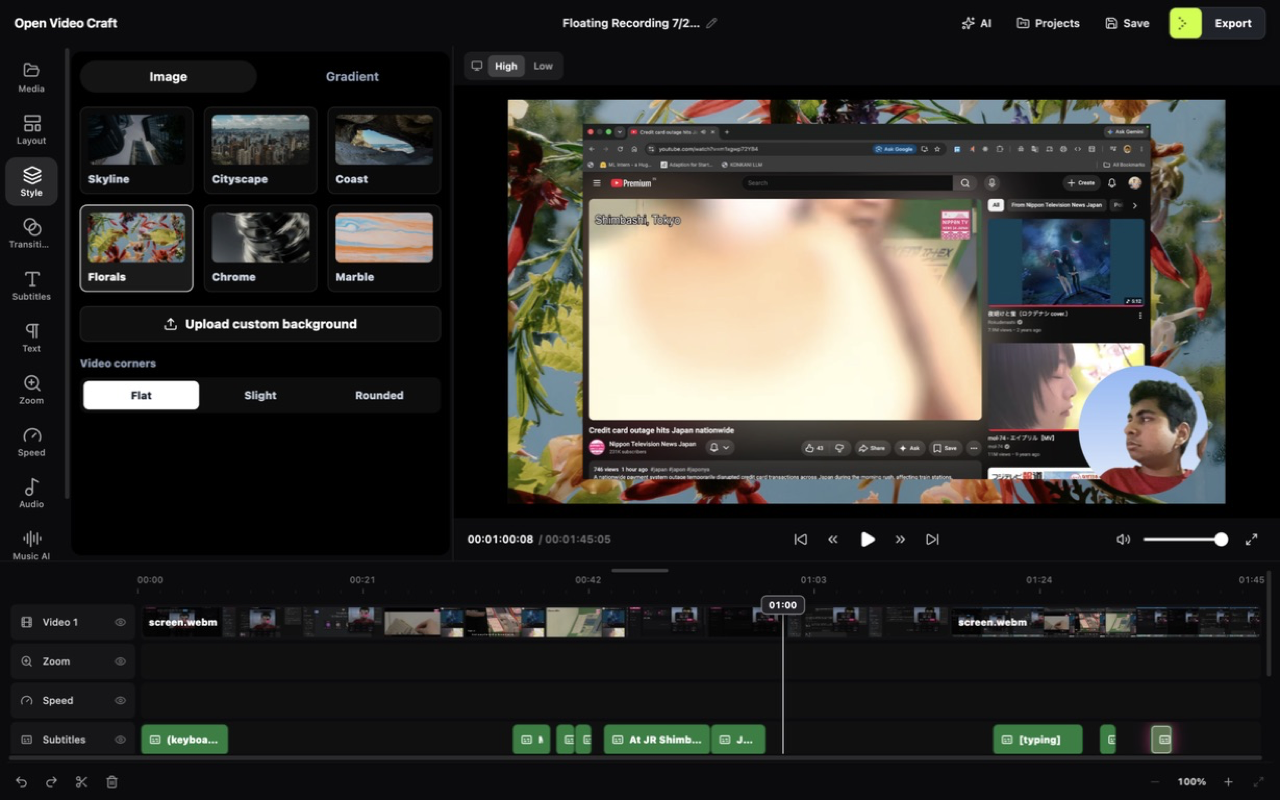Skip to the start of video

pyautogui.click(x=800, y=539)
